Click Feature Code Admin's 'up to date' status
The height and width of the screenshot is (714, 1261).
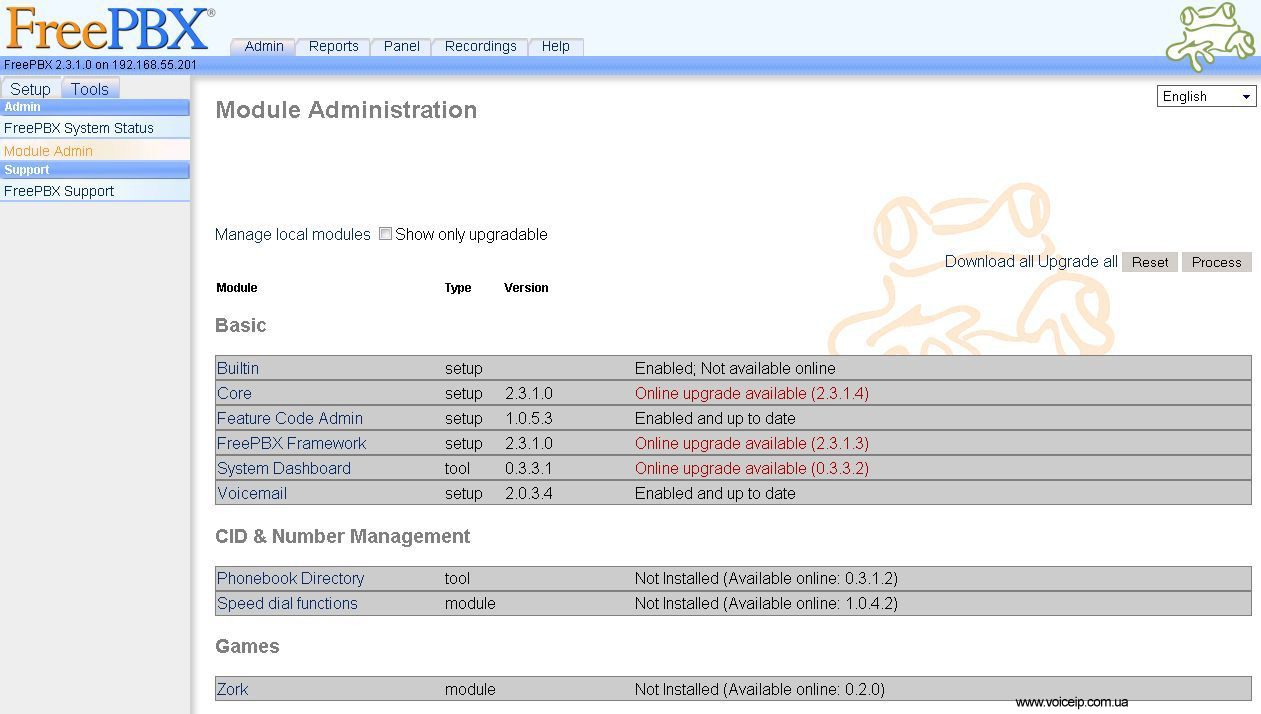[715, 418]
